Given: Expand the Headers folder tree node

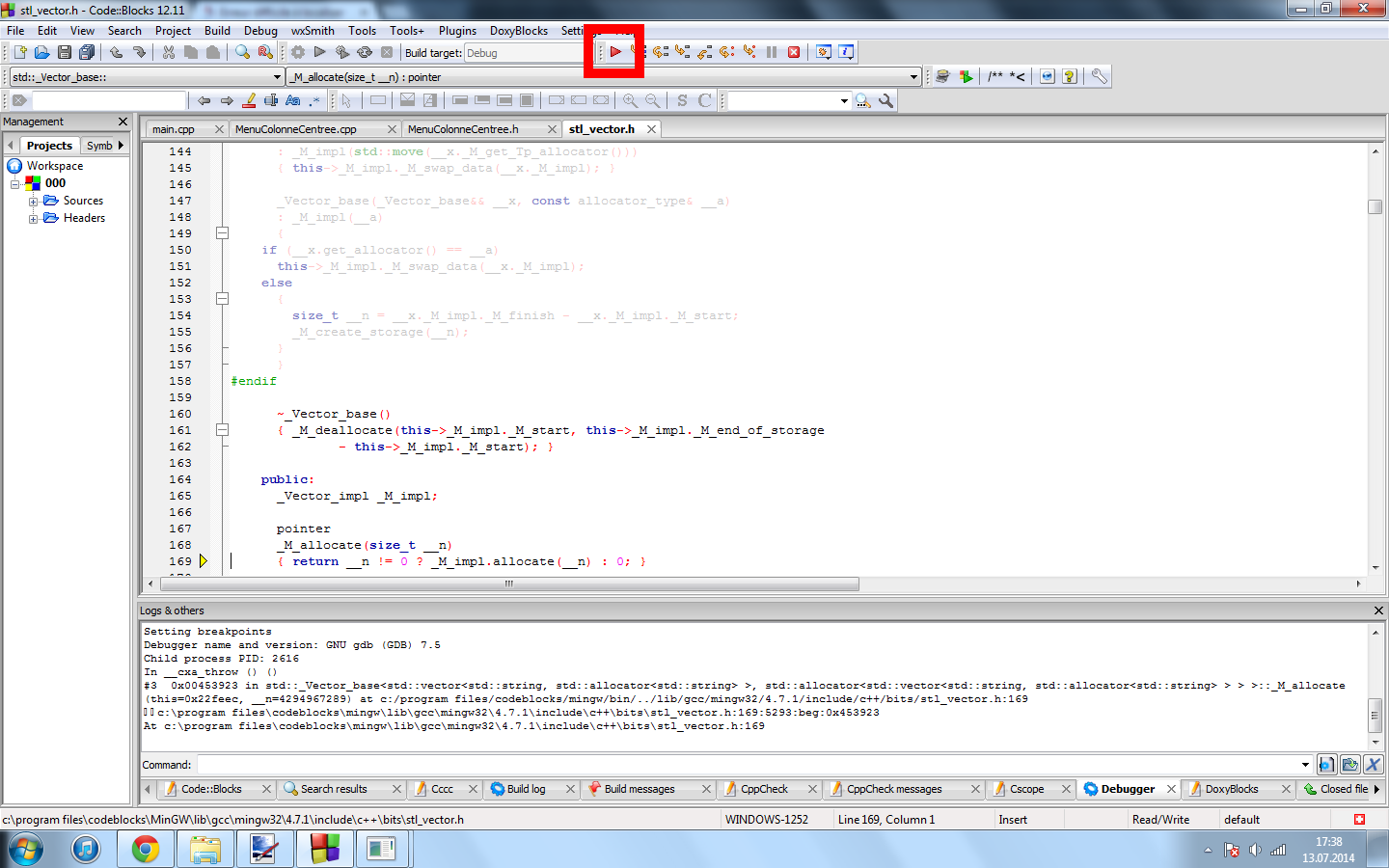Looking at the screenshot, I should click(33, 219).
